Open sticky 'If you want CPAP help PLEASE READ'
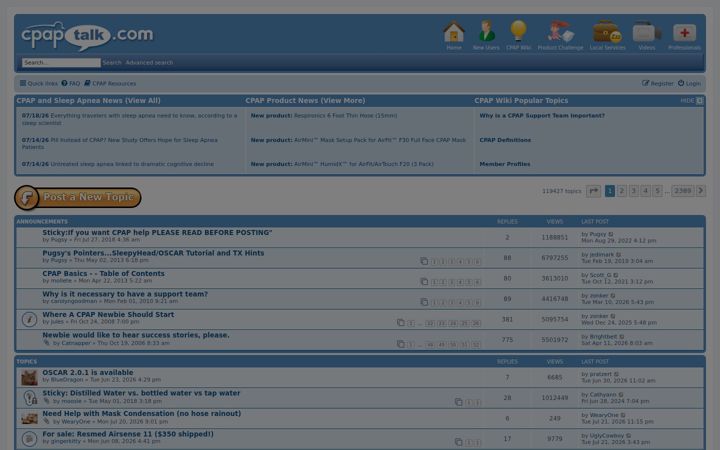The image size is (720, 450). 157,233
